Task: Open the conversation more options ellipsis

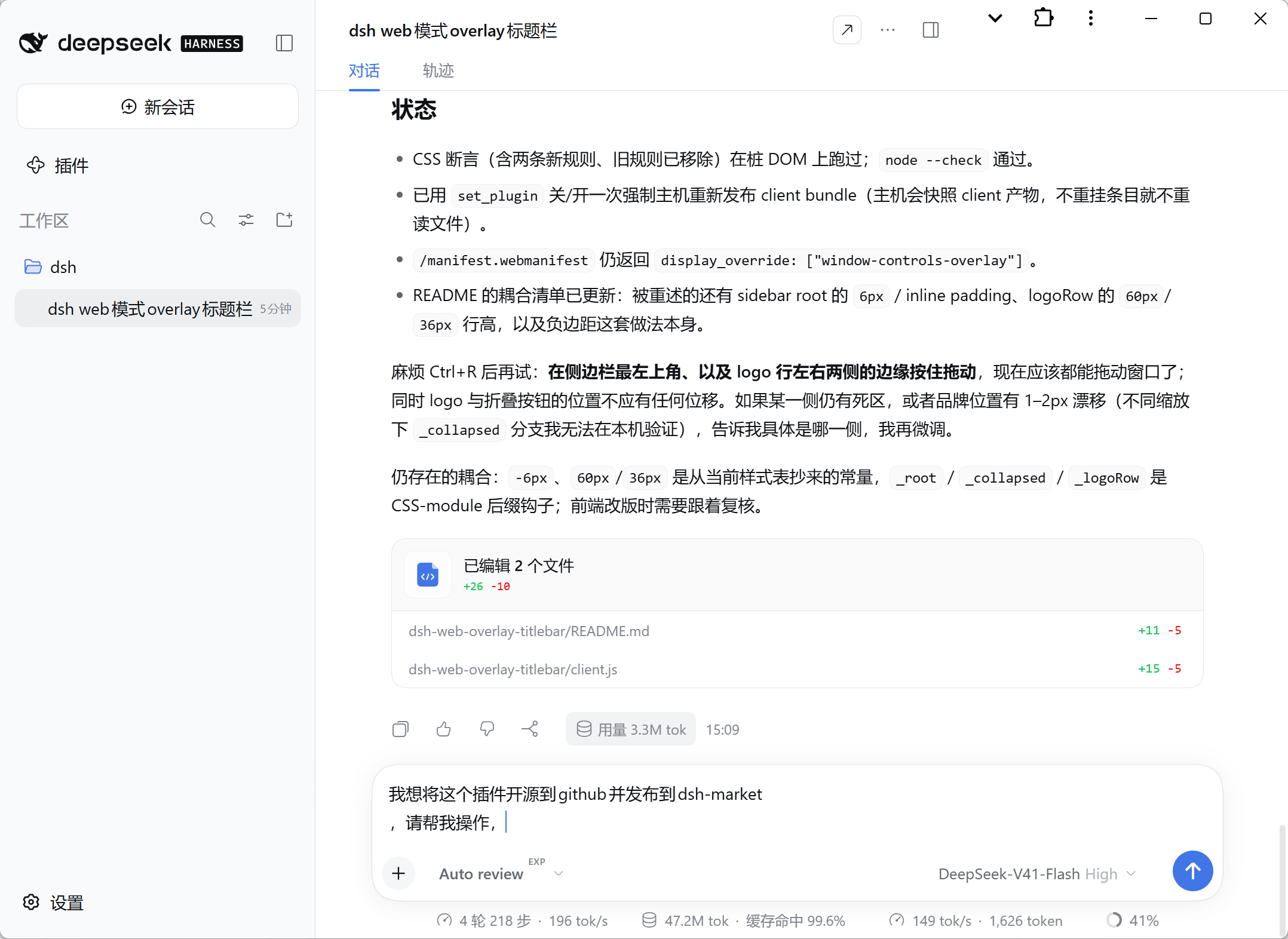Action: [x=888, y=30]
